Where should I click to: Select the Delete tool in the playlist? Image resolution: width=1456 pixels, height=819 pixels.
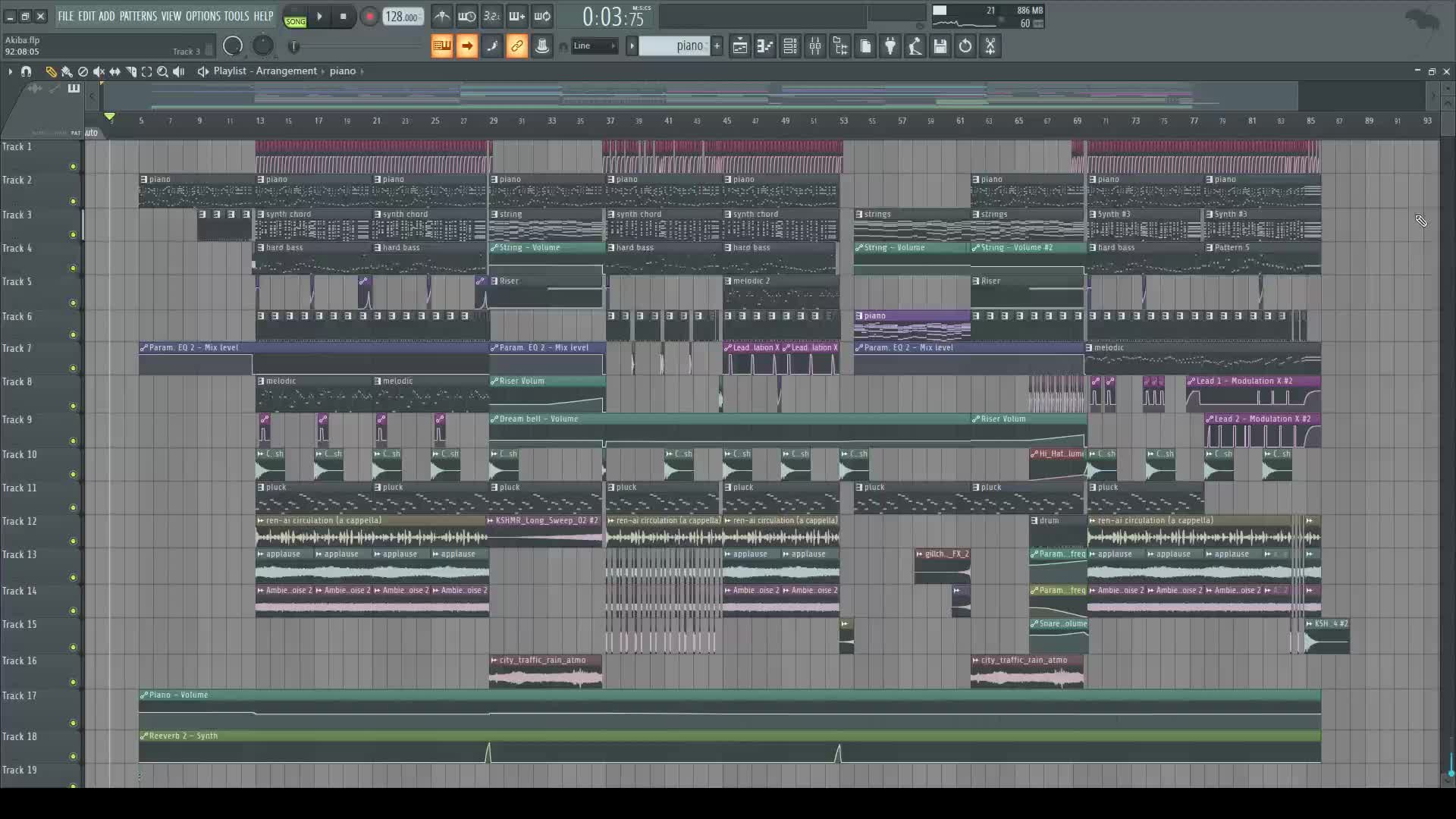point(83,71)
